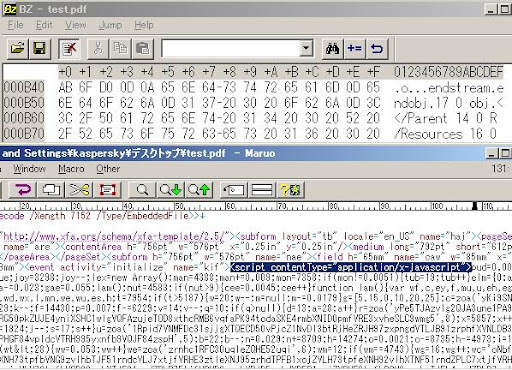Screen dimensions: 512x370
Task: Open the BZ Edit menu
Action: (x=44, y=25)
